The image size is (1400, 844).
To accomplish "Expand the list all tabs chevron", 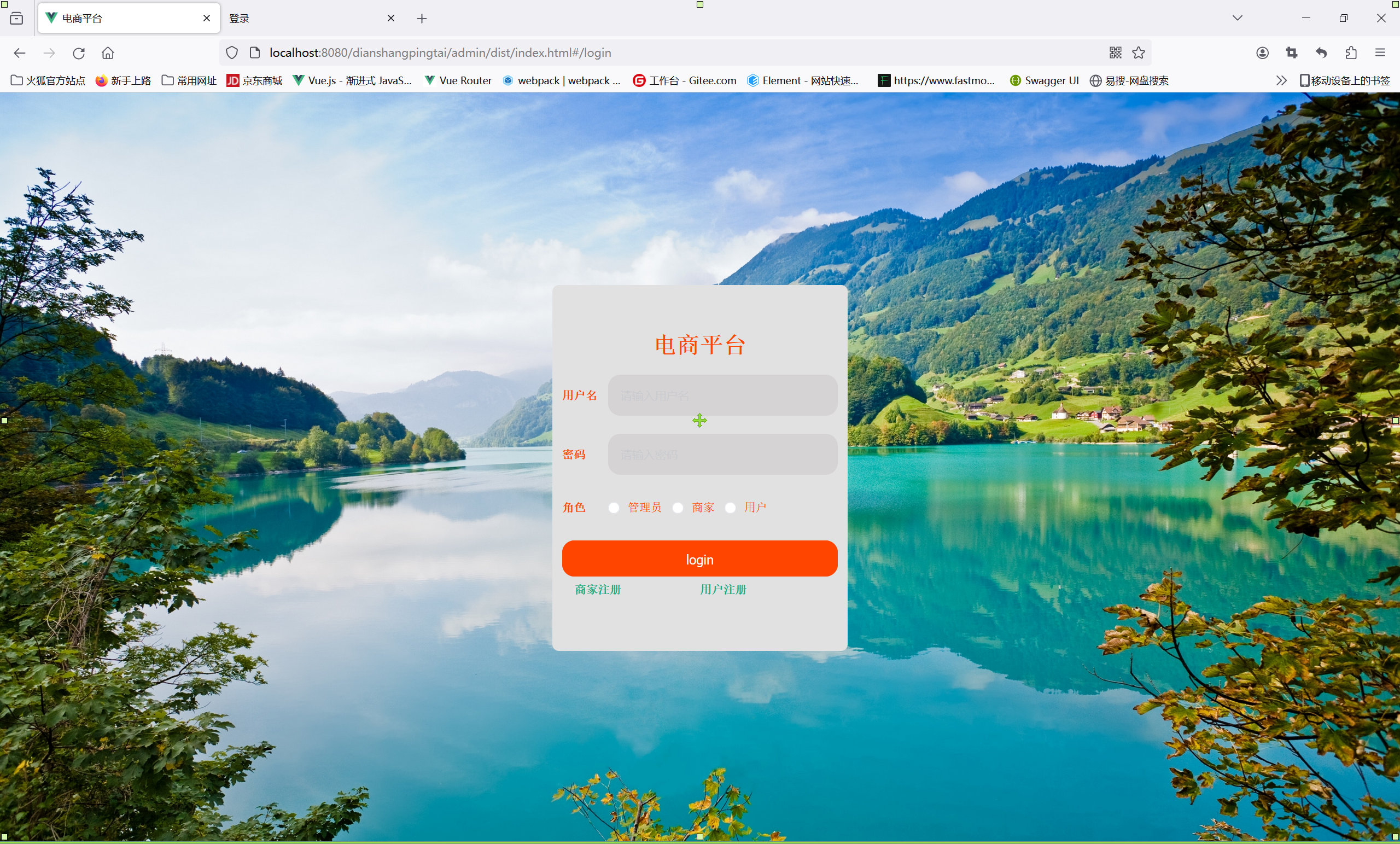I will point(1238,18).
